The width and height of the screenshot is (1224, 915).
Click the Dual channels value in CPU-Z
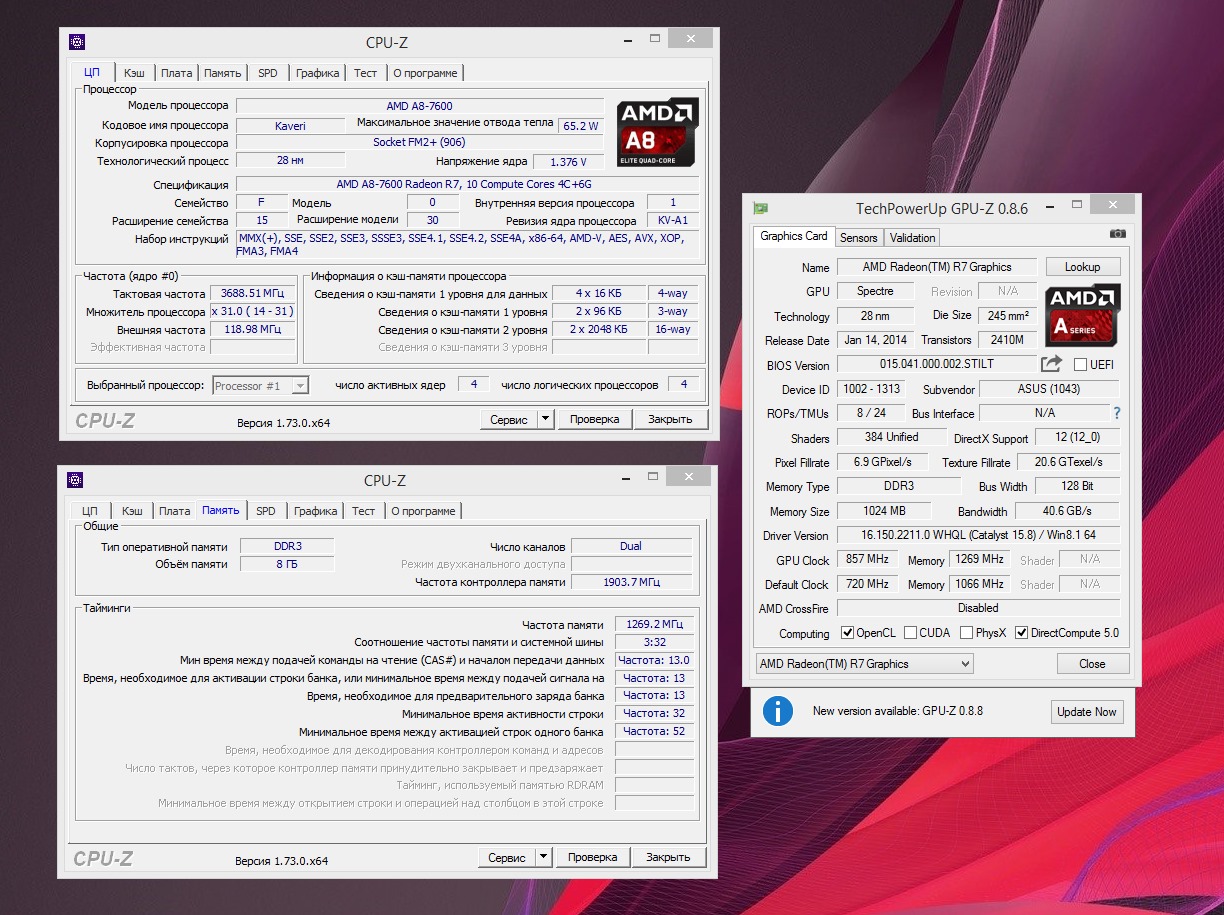[x=631, y=546]
